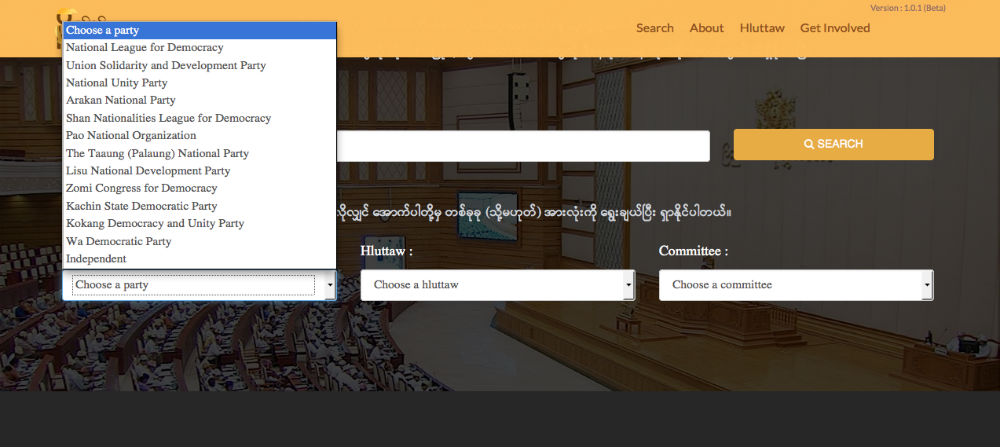Select National League for Democracy option

pyautogui.click(x=145, y=48)
